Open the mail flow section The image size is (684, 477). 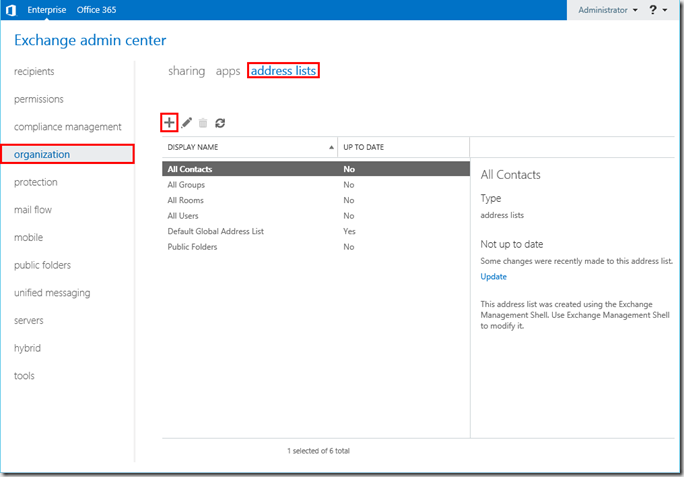pos(33,210)
